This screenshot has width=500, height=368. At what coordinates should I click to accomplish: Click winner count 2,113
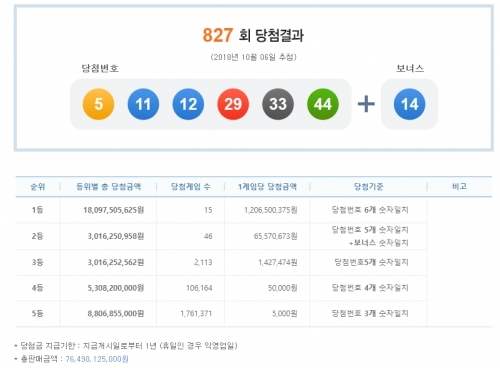click(x=203, y=262)
